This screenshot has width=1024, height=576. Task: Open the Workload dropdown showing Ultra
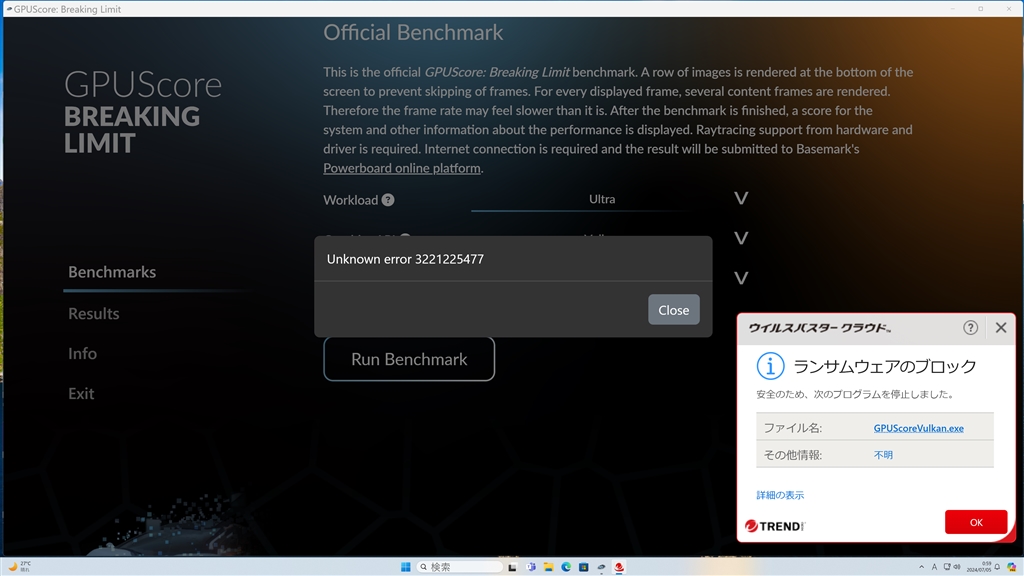click(x=601, y=199)
